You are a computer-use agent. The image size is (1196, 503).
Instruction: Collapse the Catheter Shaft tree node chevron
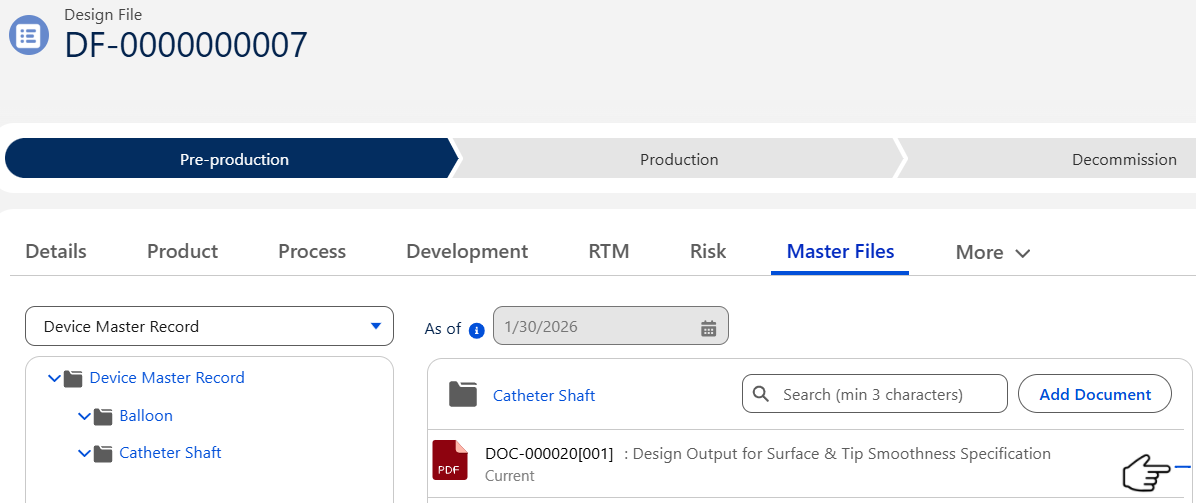pyautogui.click(x=84, y=454)
